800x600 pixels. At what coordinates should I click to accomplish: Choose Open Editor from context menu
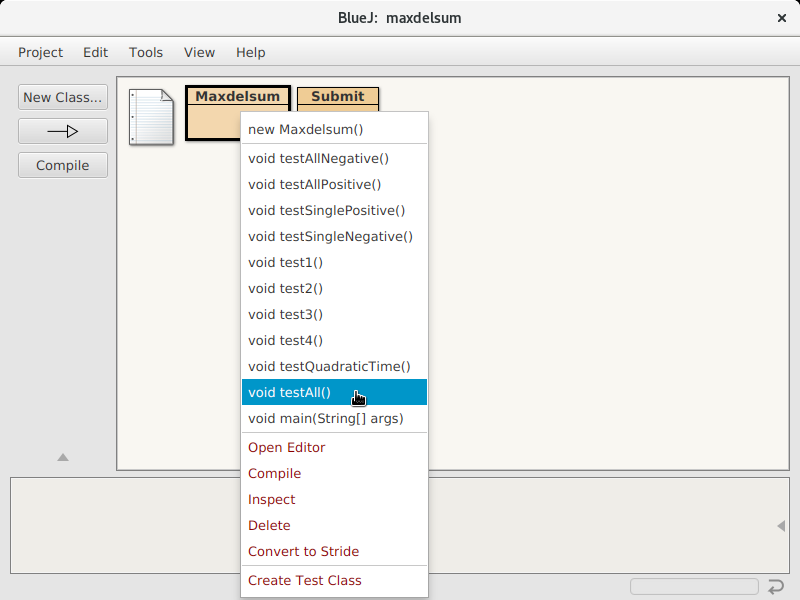[x=334, y=447]
